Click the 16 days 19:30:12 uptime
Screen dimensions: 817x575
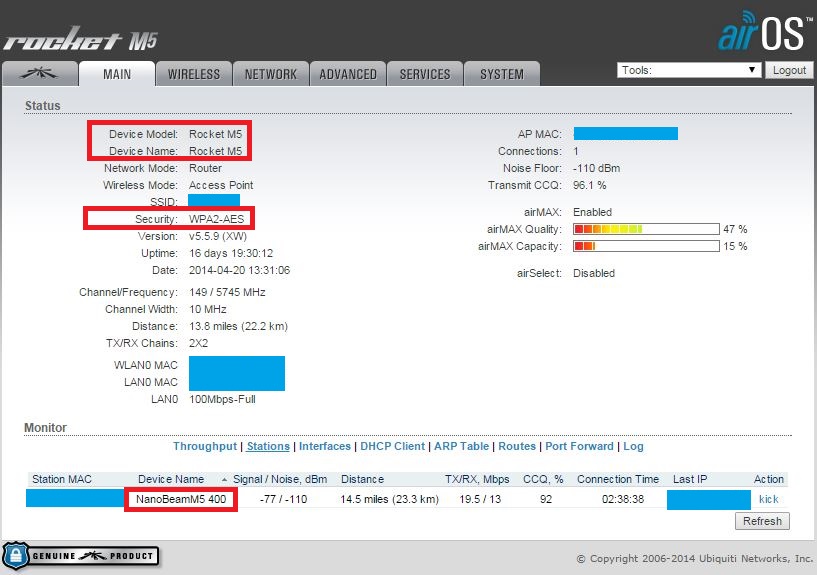pyautogui.click(x=231, y=254)
